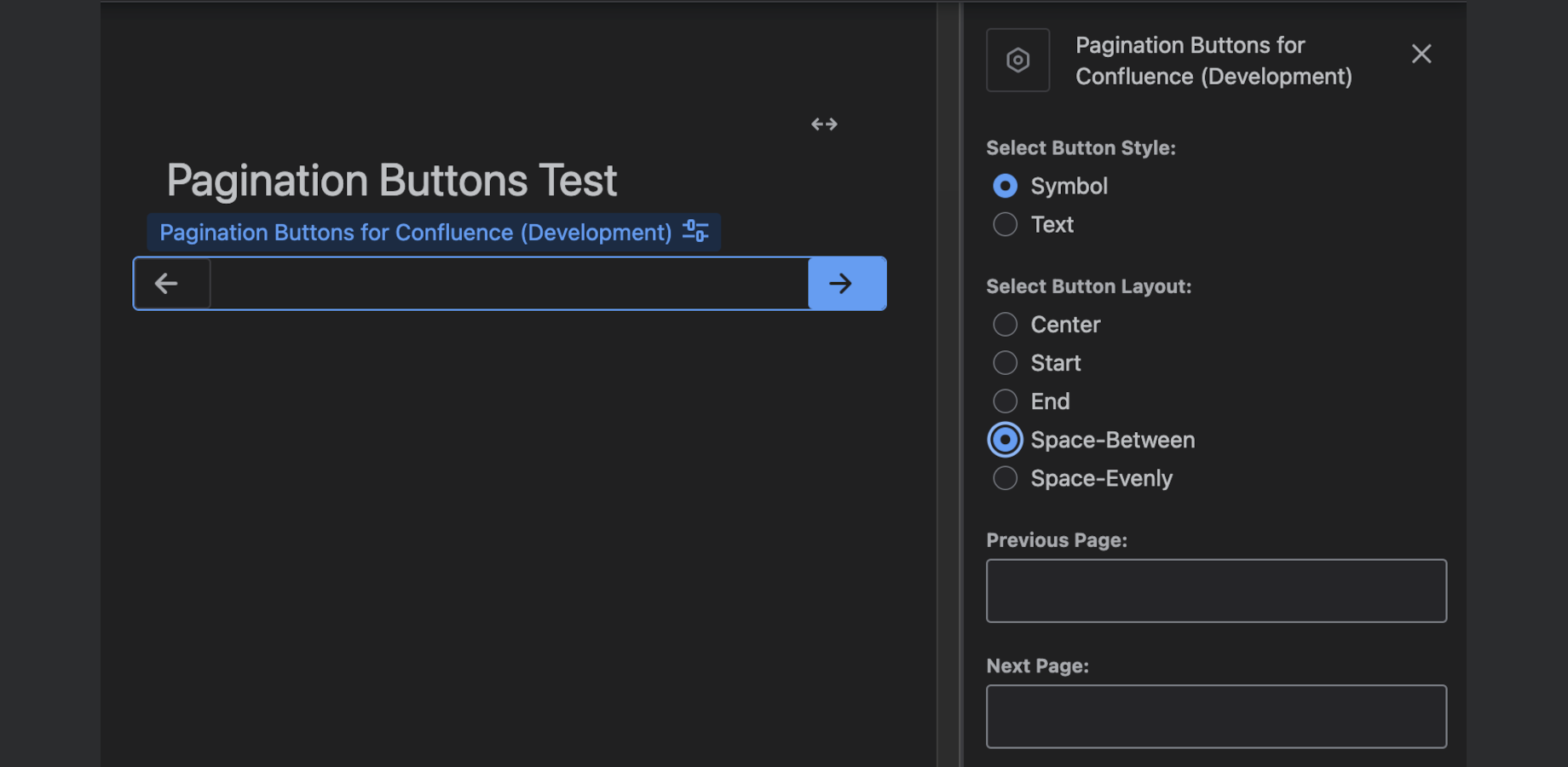1568x767 pixels.
Task: Focus the Next Page input field
Action: point(1216,717)
